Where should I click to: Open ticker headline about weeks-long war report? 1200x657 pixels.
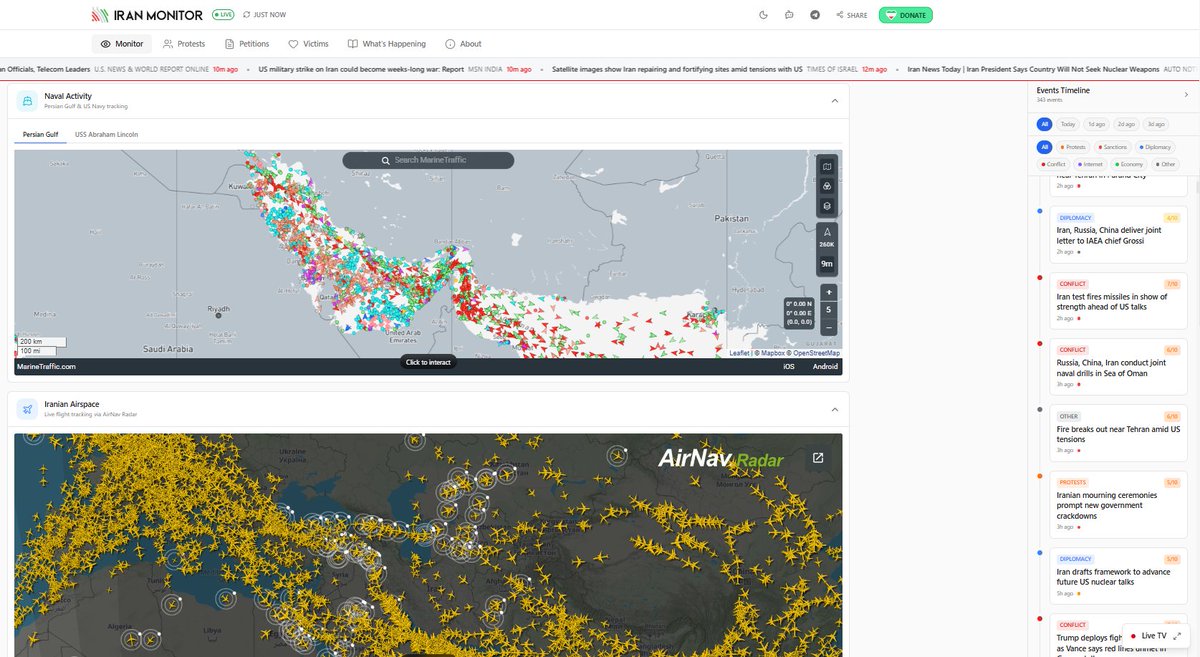click(x=361, y=70)
